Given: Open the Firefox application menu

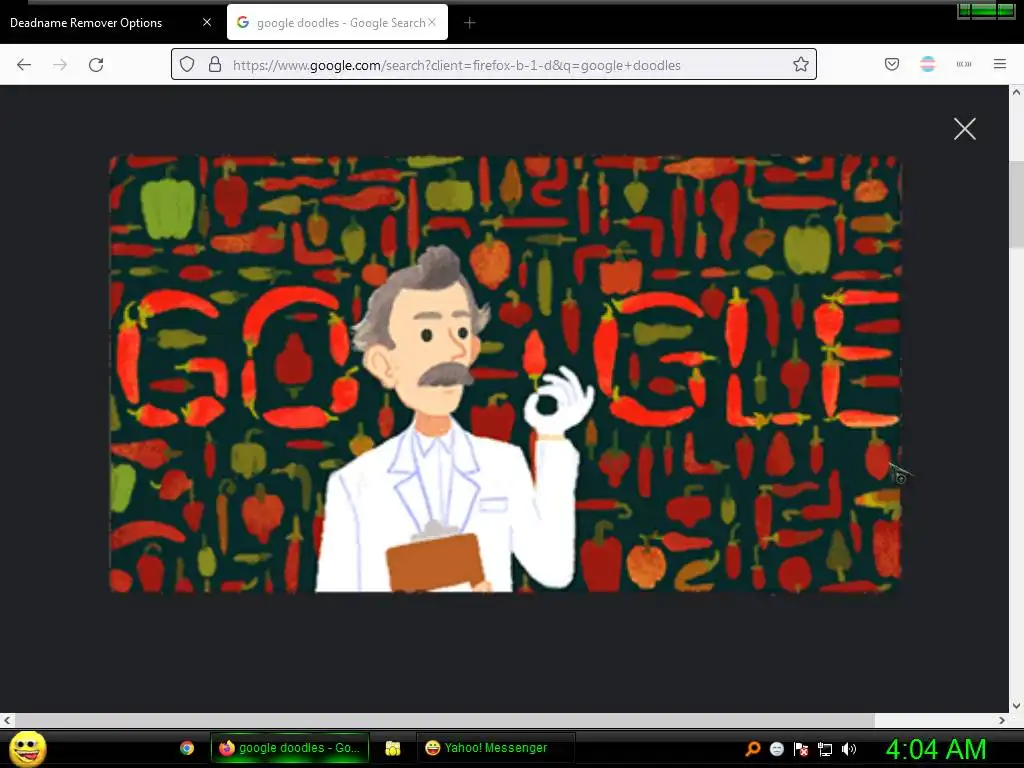Looking at the screenshot, I should 1000,64.
